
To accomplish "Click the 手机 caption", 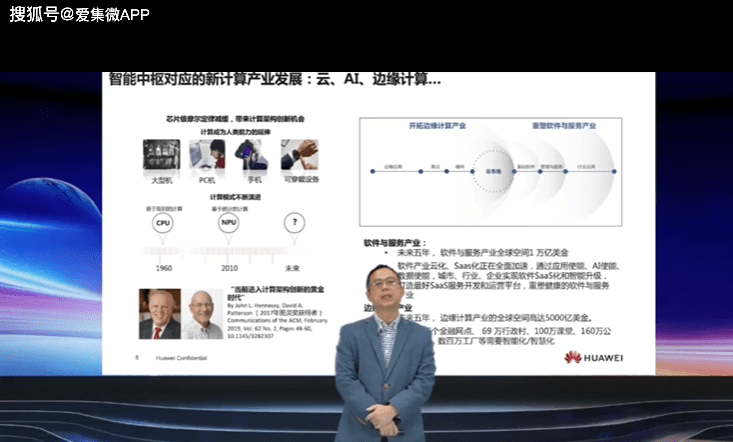I will (x=254, y=180).
